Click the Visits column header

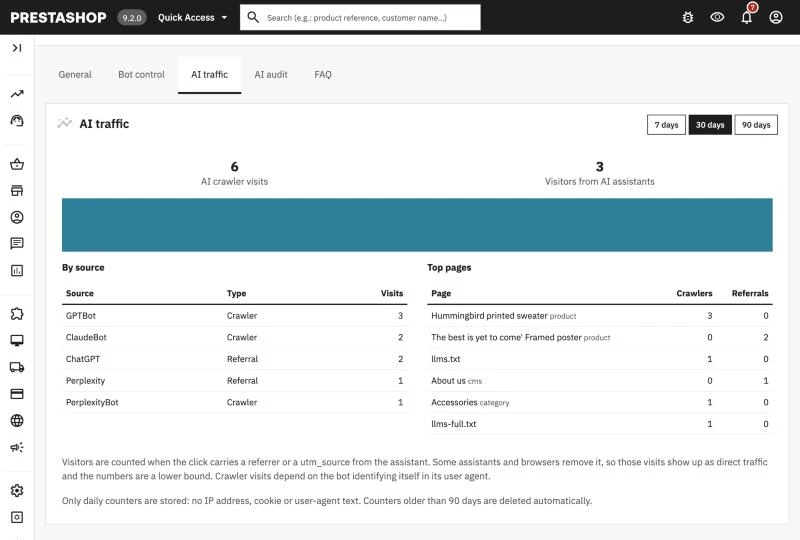[392, 293]
